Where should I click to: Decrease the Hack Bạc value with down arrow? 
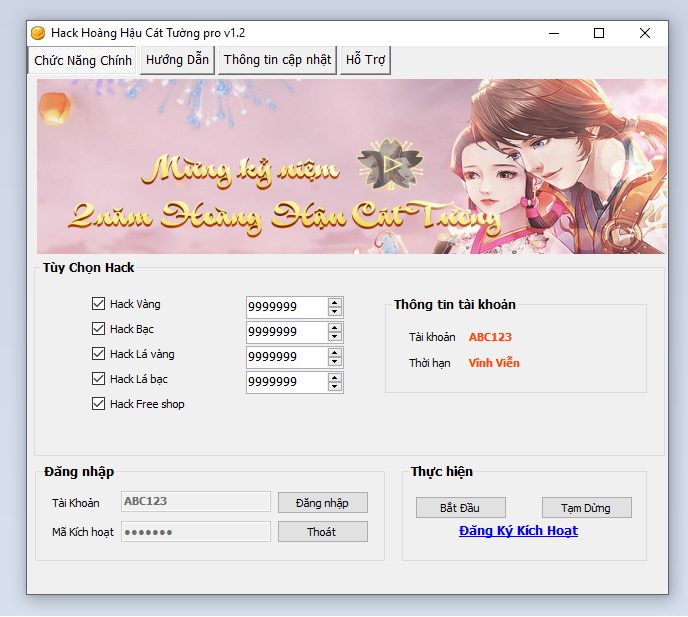coord(334,337)
